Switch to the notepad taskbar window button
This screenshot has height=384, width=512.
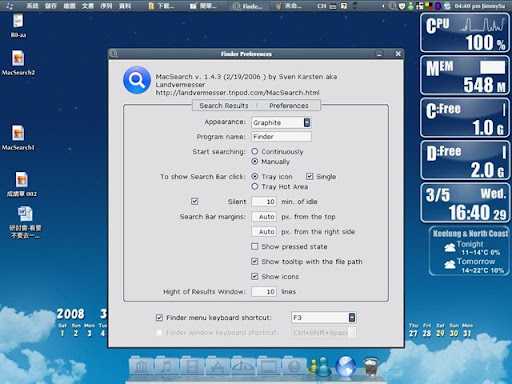point(204,6)
